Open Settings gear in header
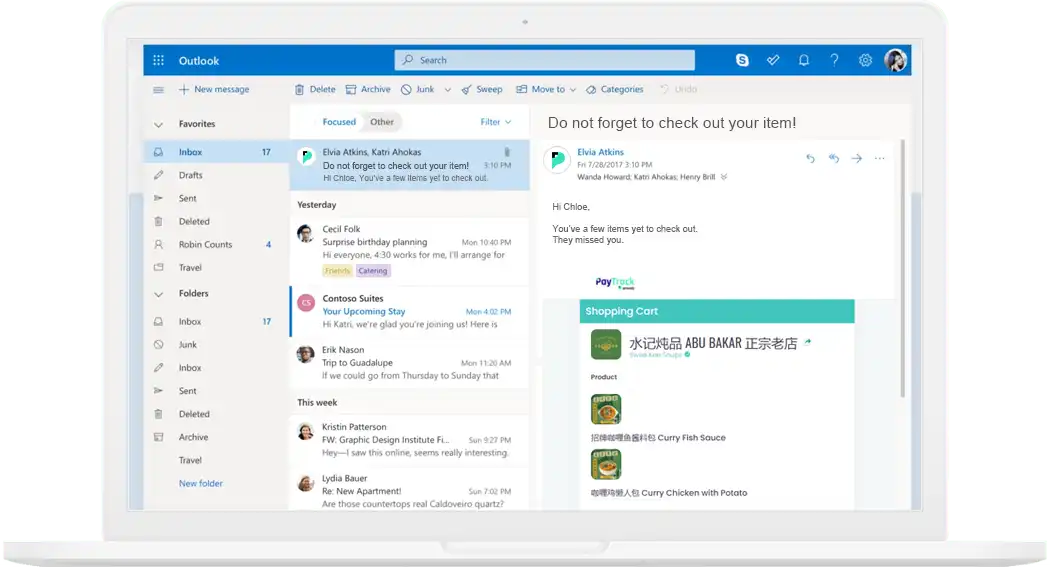 [865, 60]
